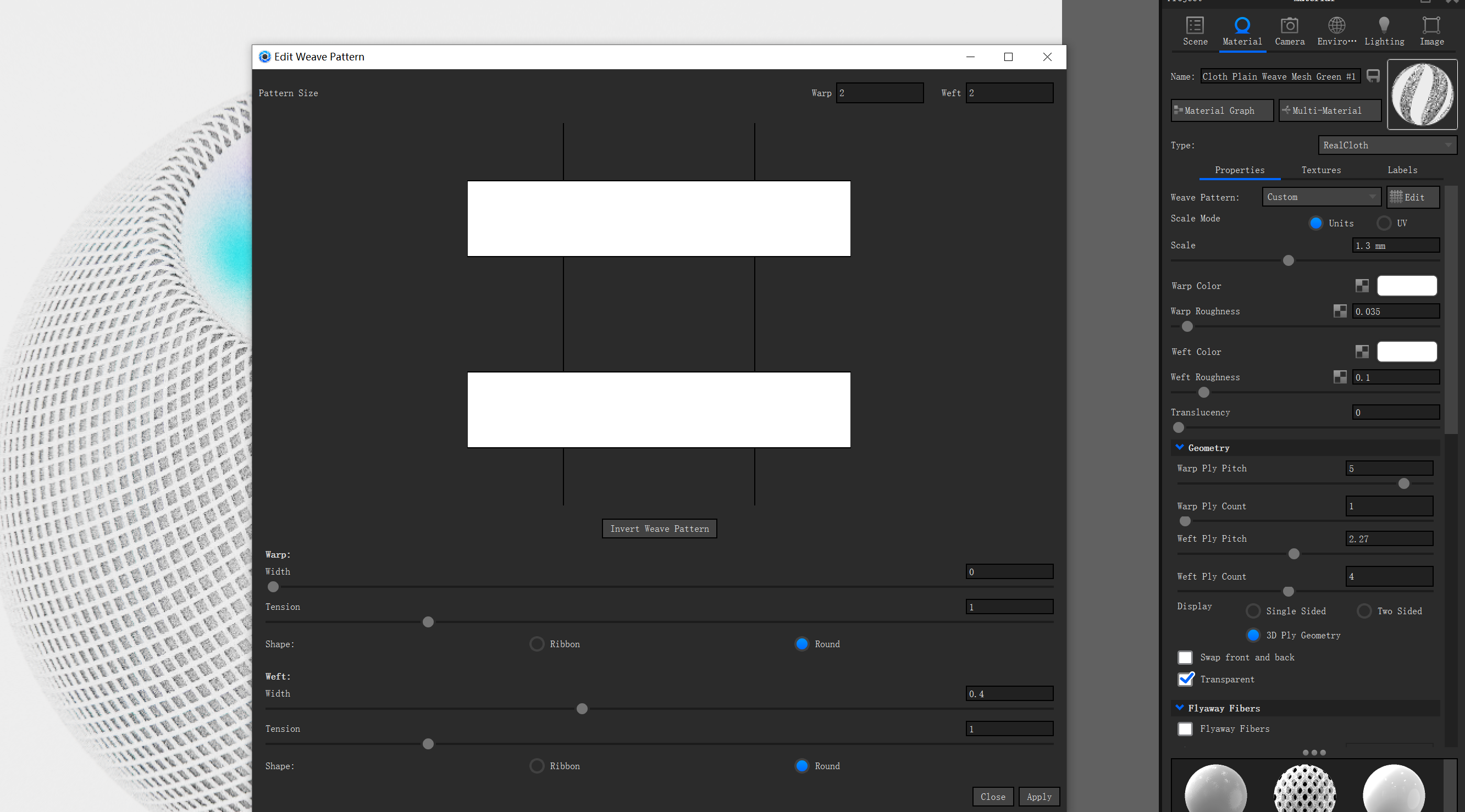The height and width of the screenshot is (812, 1465).
Task: Click the Invert Weave Pattern button
Action: tap(659, 529)
